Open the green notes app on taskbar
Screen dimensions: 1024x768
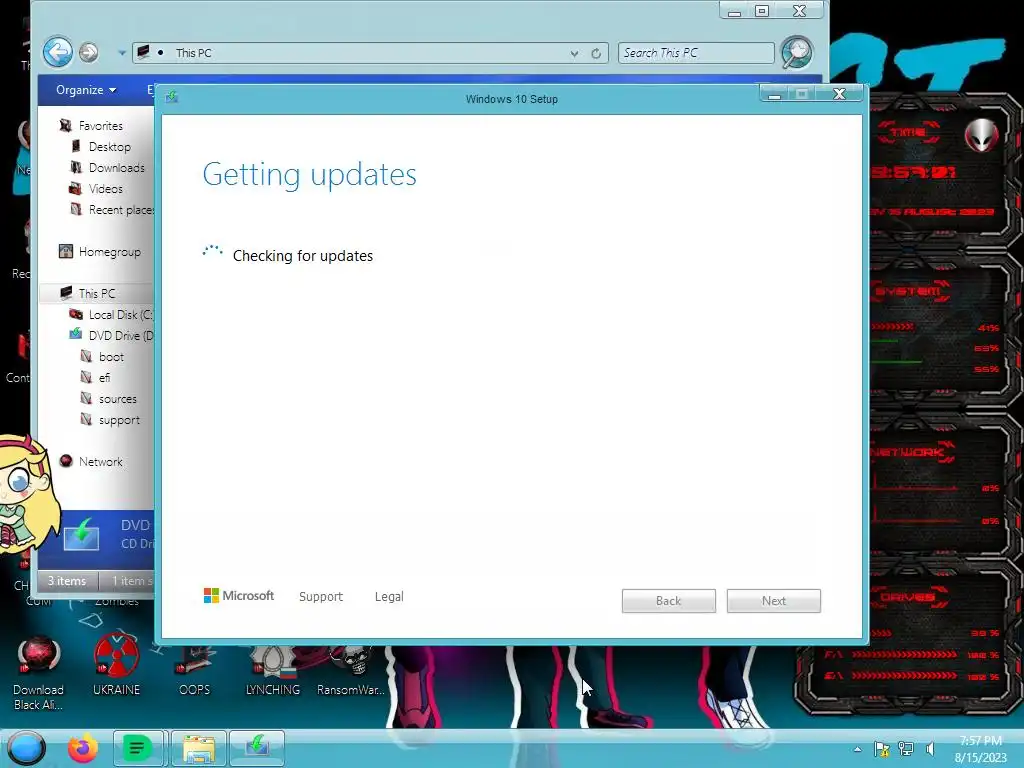coord(138,748)
